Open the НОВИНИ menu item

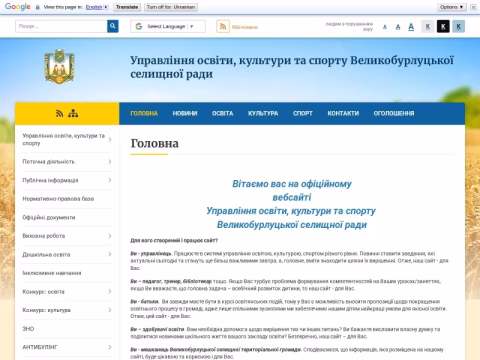(185, 113)
